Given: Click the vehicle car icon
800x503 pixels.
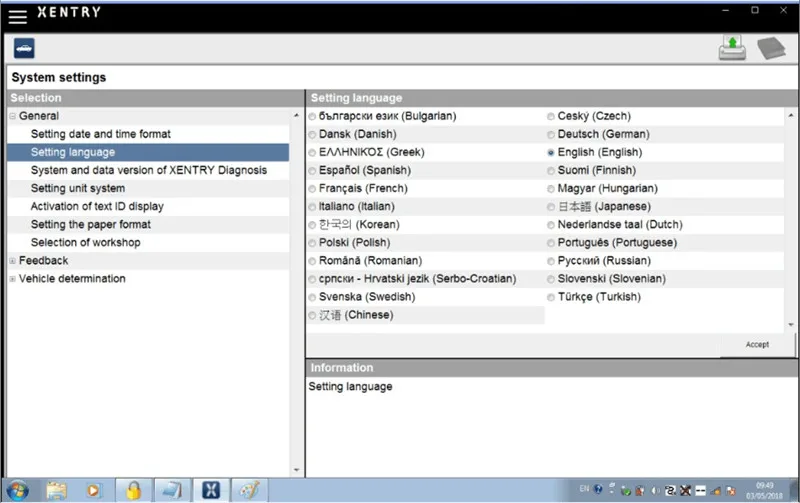Looking at the screenshot, I should (24, 48).
